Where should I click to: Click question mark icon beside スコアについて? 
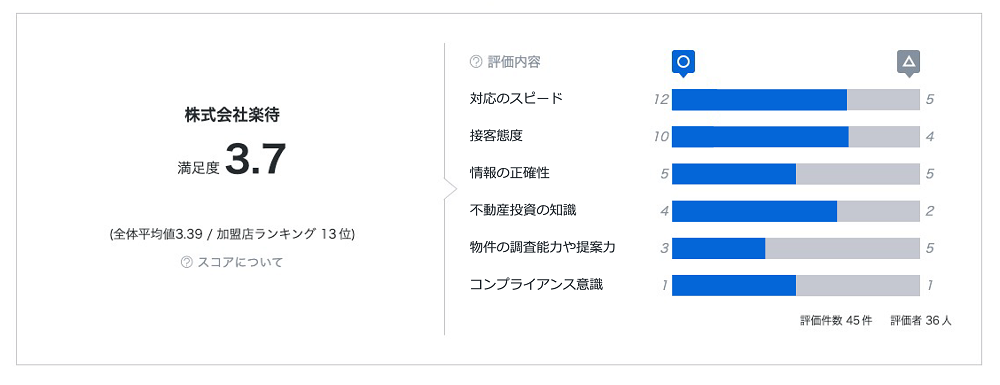(186, 262)
